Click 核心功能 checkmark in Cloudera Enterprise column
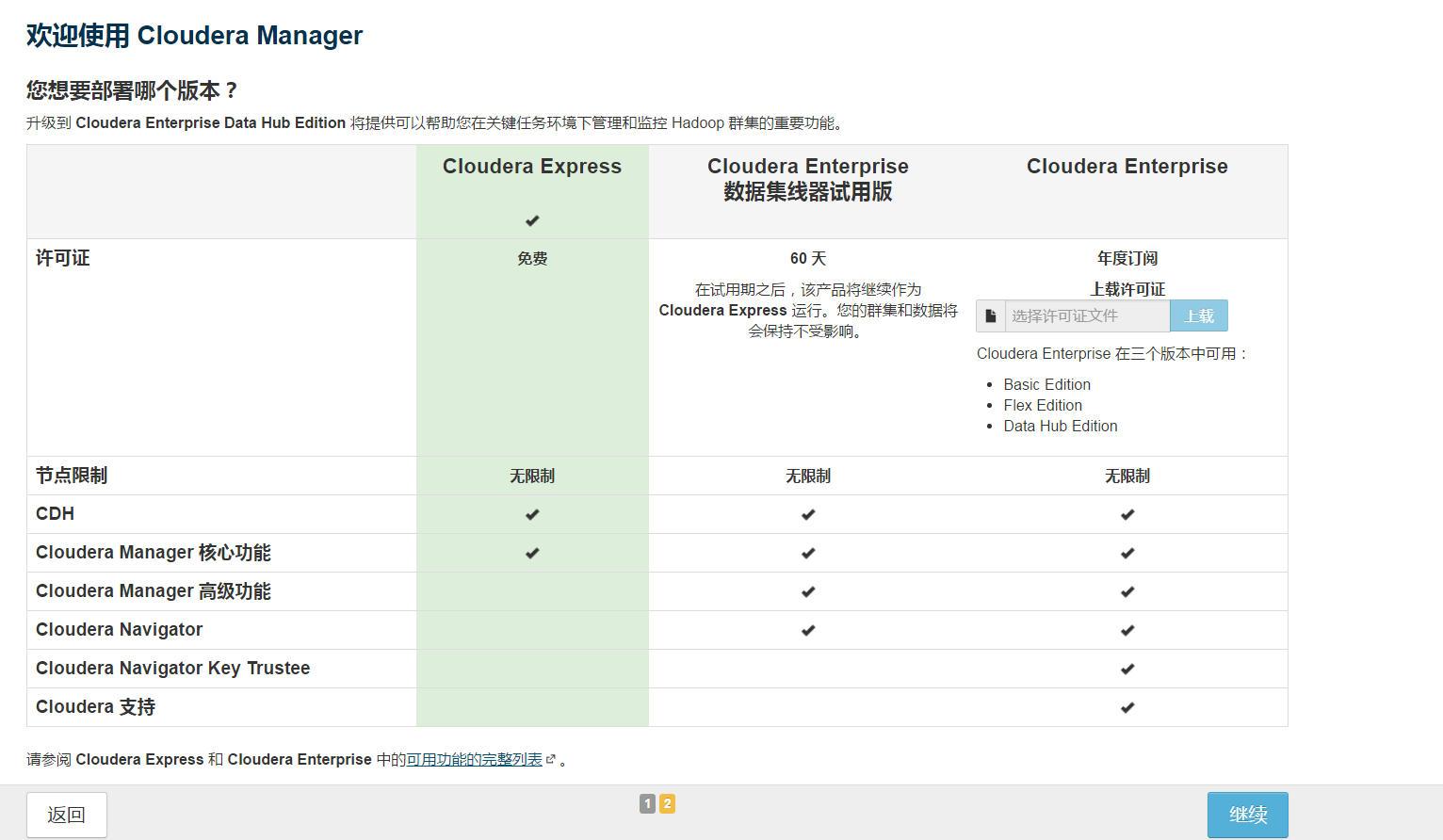 [x=1127, y=553]
